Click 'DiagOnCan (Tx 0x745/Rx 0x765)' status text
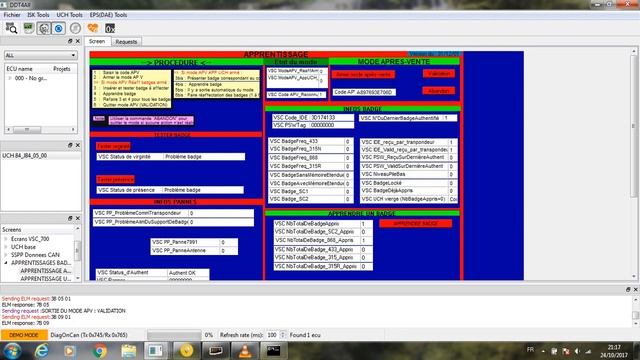 (89, 335)
